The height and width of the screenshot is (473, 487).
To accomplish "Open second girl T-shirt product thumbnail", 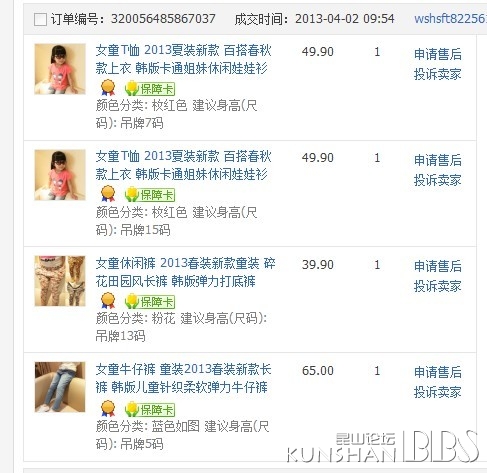I will click(60, 175).
